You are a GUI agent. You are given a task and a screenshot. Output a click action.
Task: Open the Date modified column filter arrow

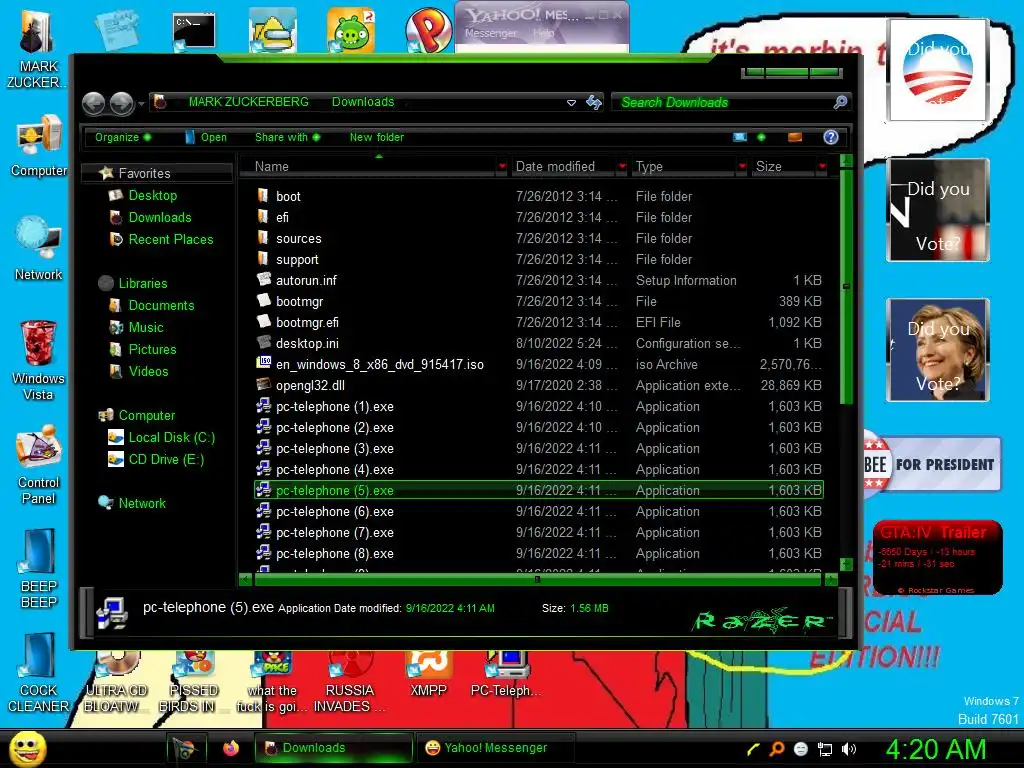622,167
